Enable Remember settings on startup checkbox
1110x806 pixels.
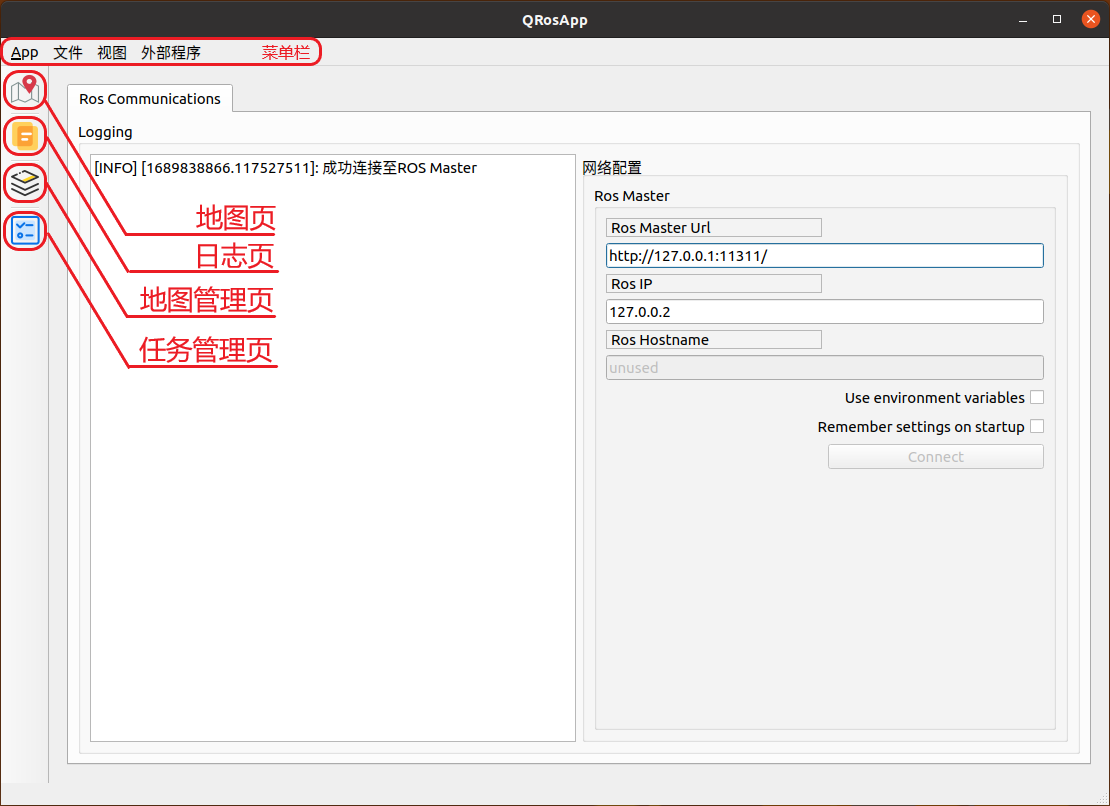1036,427
